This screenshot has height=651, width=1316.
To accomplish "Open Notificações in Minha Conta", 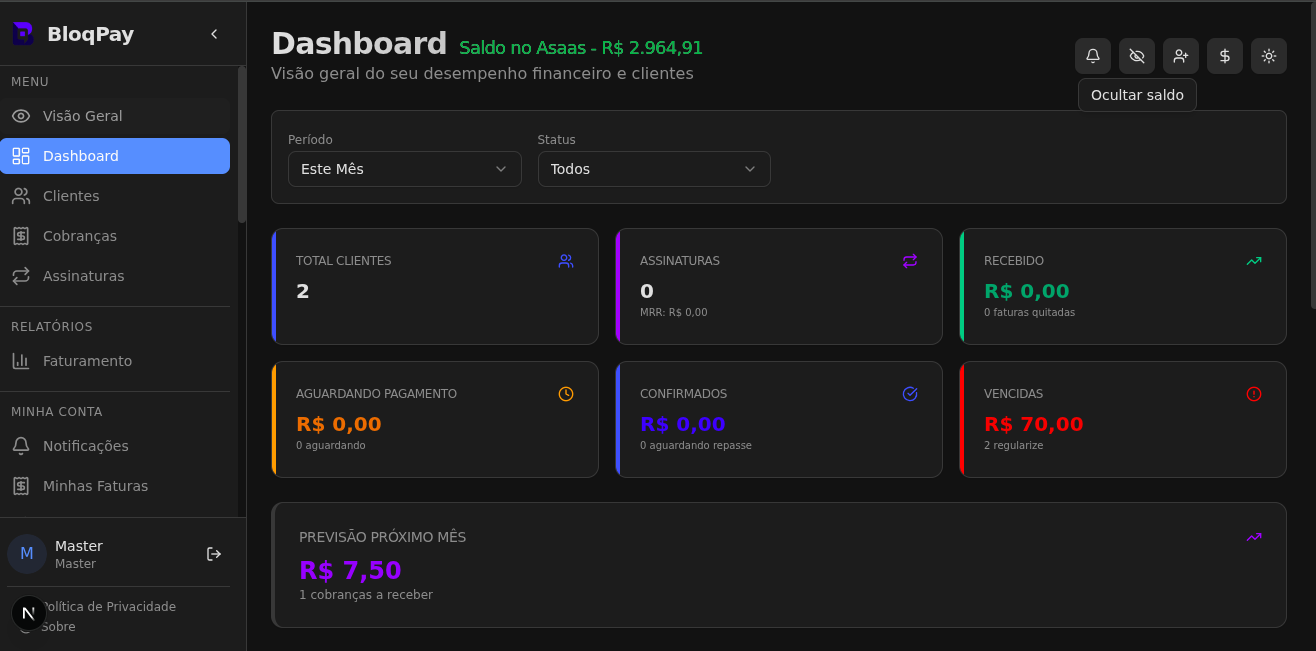I will (x=115, y=446).
